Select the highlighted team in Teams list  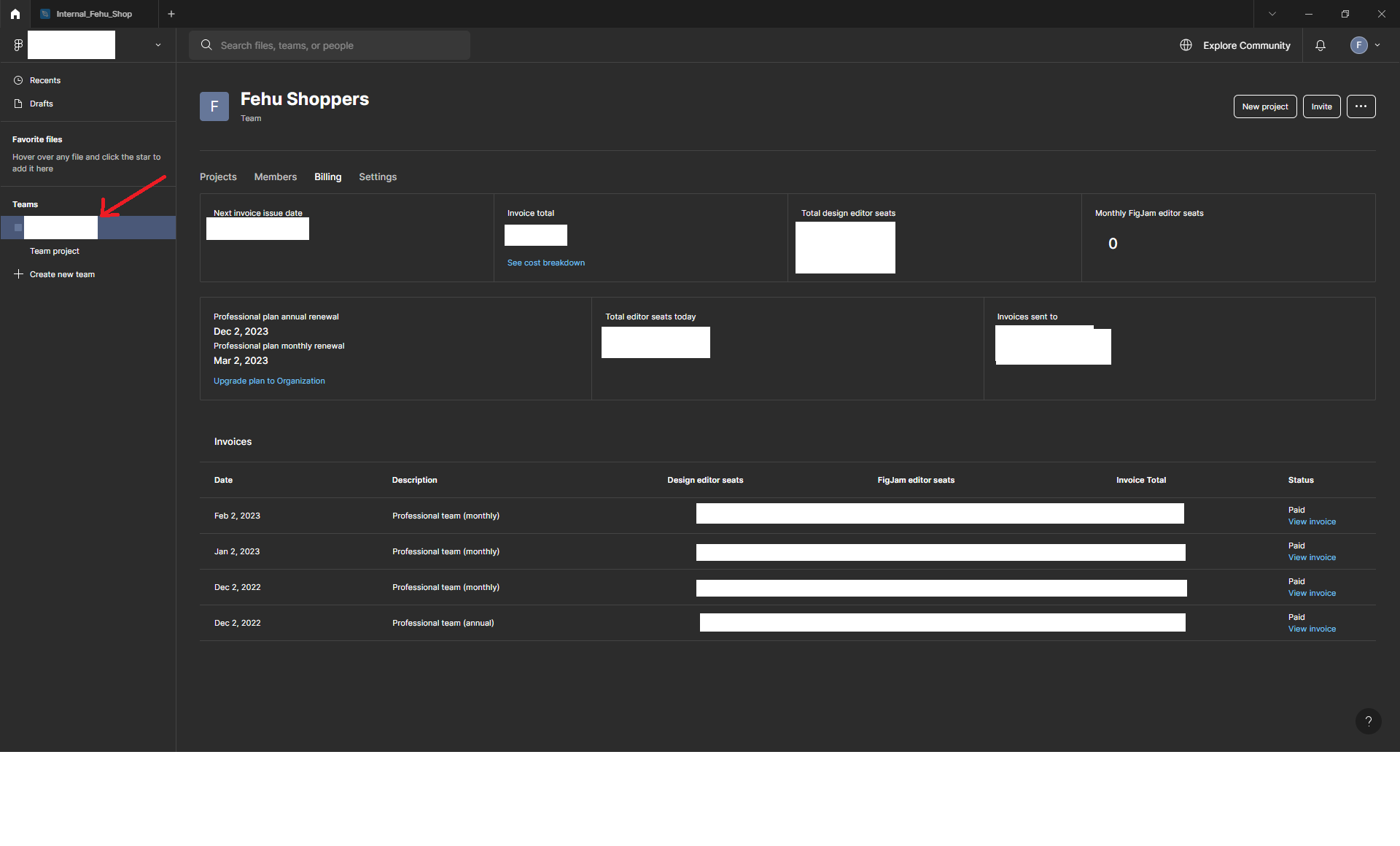[x=87, y=228]
